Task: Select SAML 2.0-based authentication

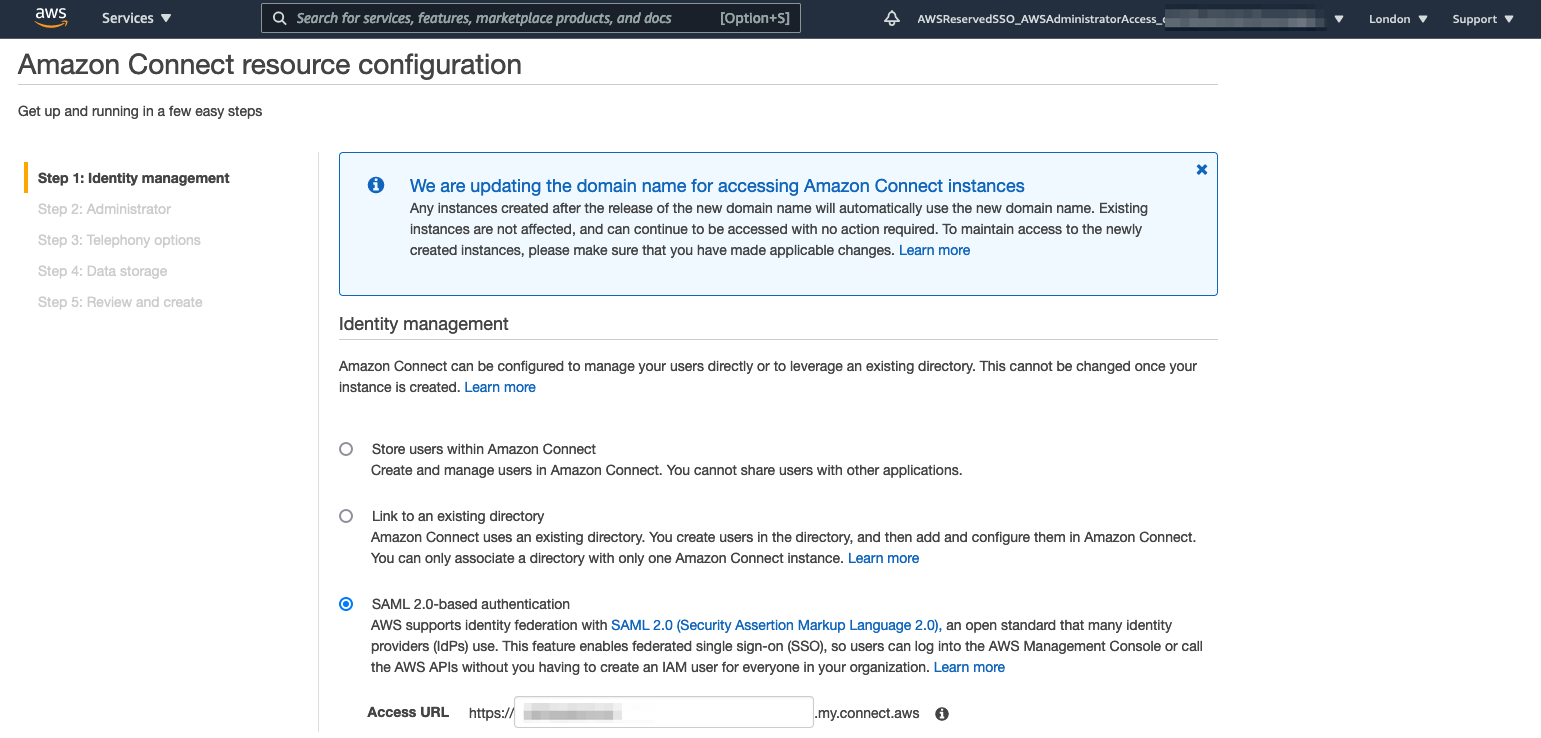Action: tap(346, 604)
